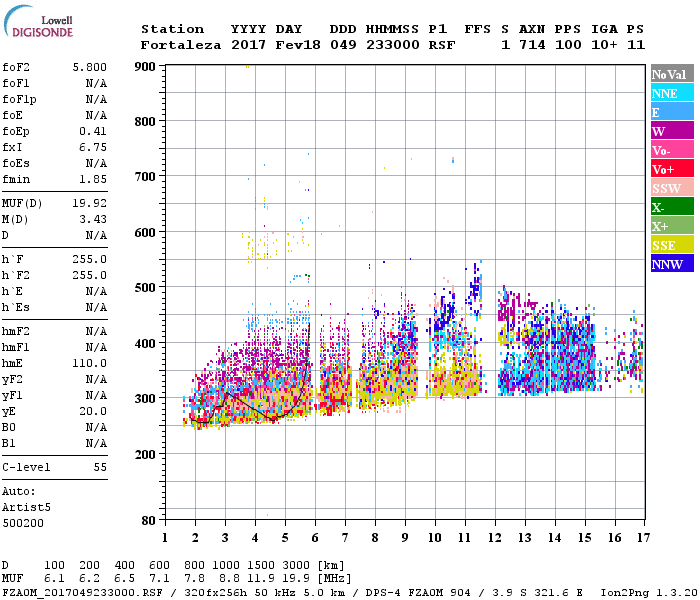The width and height of the screenshot is (700, 600).
Task: Select the Vo- pink legend swatch
Action: click(x=672, y=150)
